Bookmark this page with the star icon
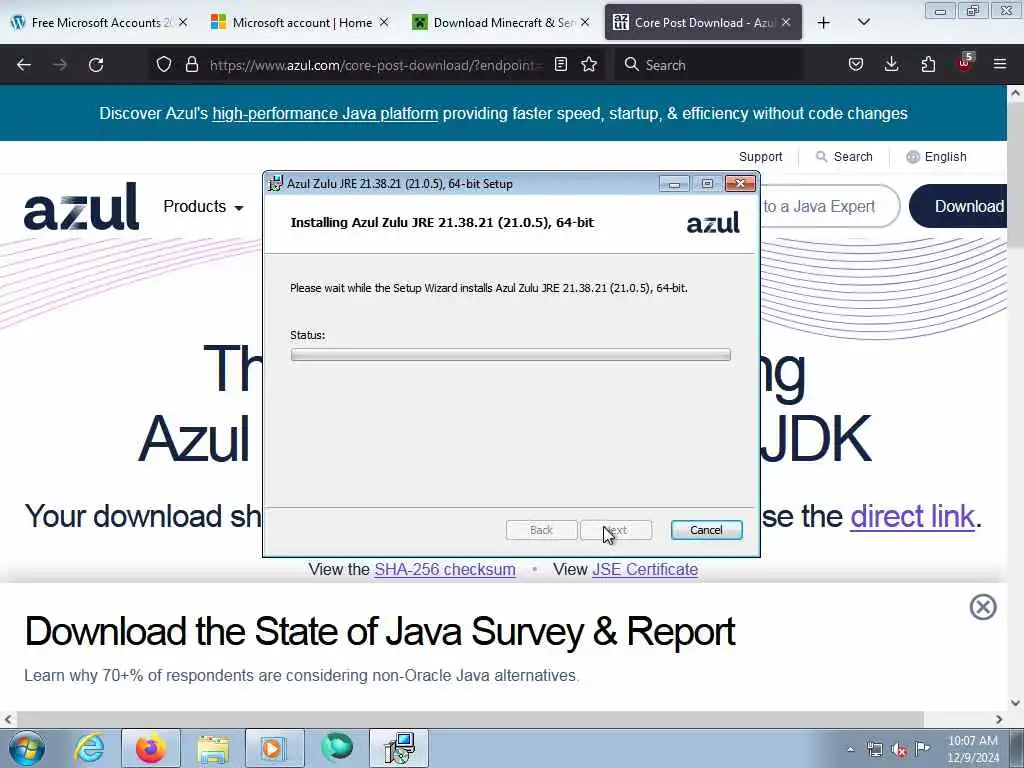 pyautogui.click(x=589, y=64)
